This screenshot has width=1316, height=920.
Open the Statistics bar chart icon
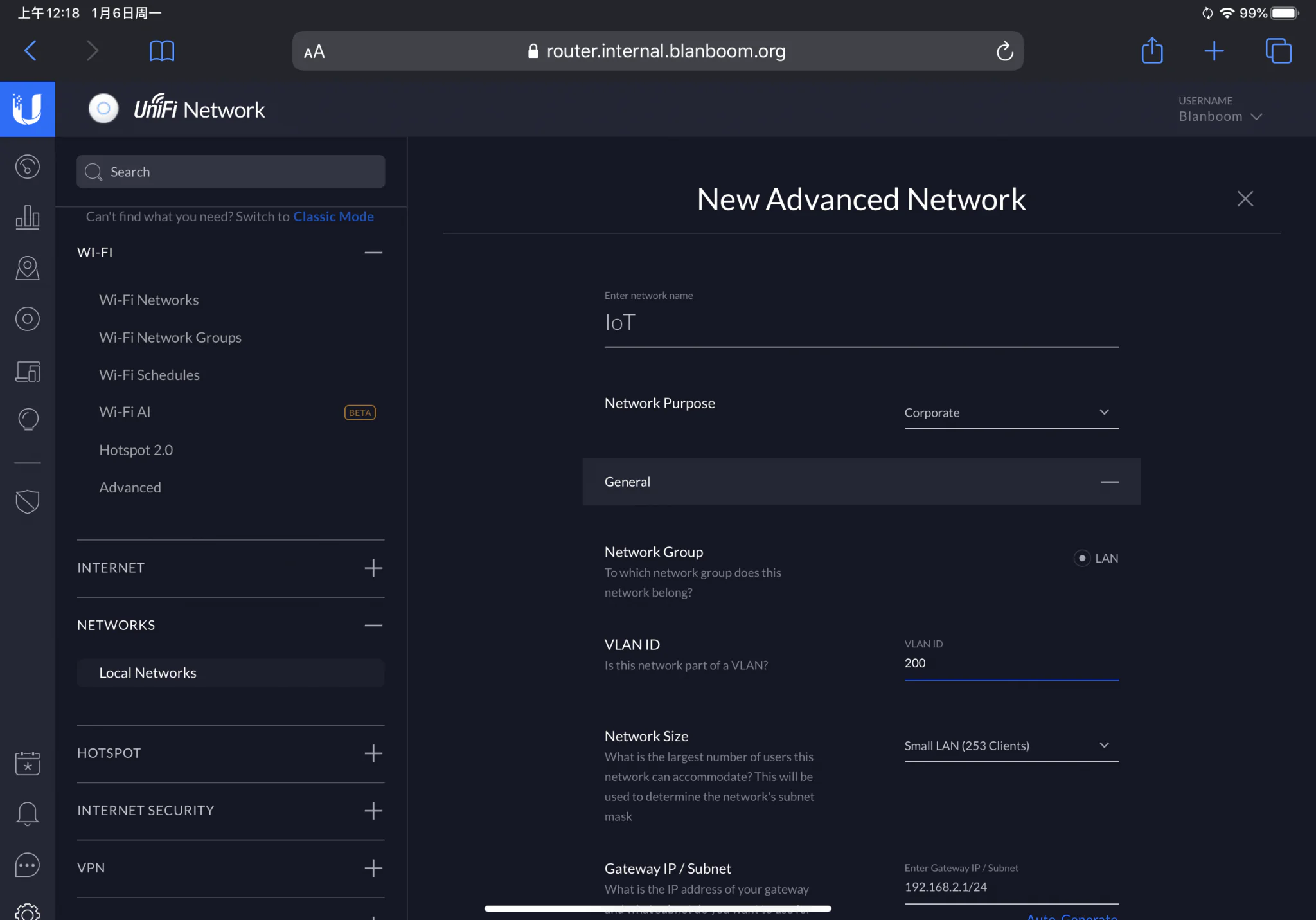coord(28,217)
